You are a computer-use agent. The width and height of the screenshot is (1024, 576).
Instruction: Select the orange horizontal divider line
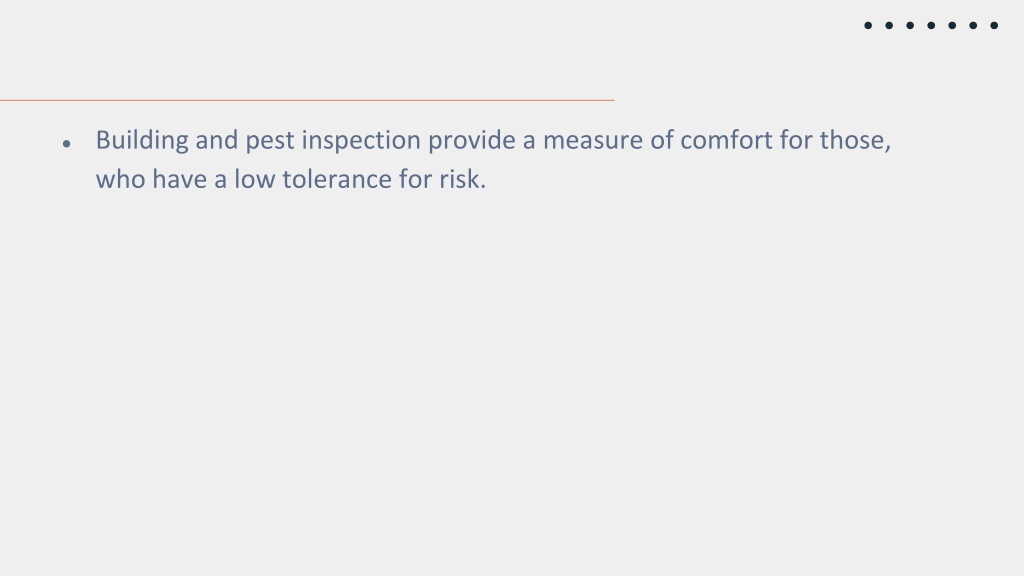(307, 100)
